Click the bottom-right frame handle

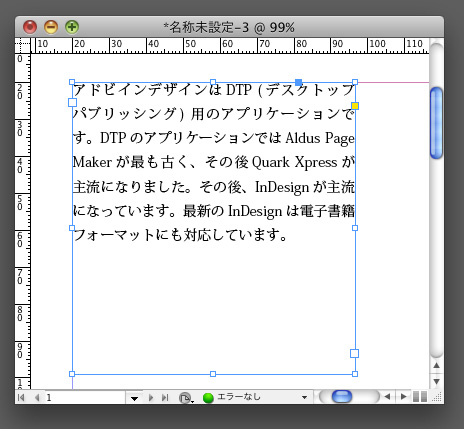355,374
